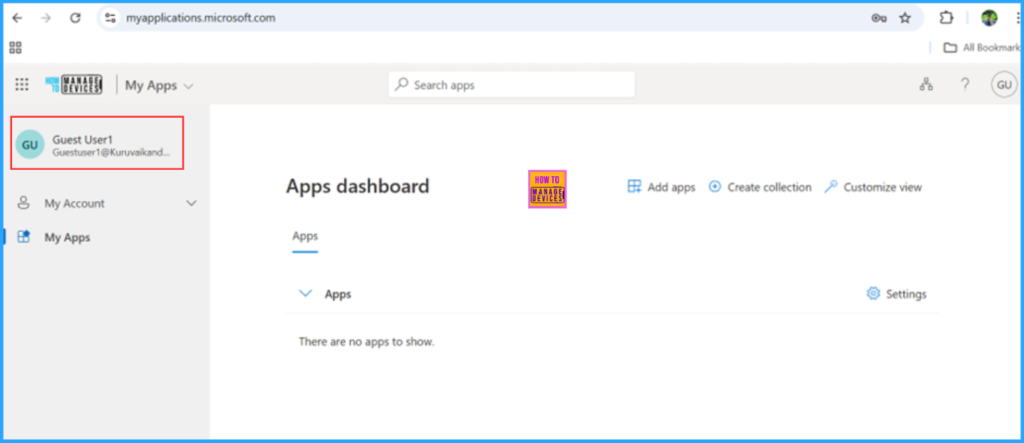Open the All Bookmarks folder
Image resolution: width=1024 pixels, height=443 pixels.
983,48
